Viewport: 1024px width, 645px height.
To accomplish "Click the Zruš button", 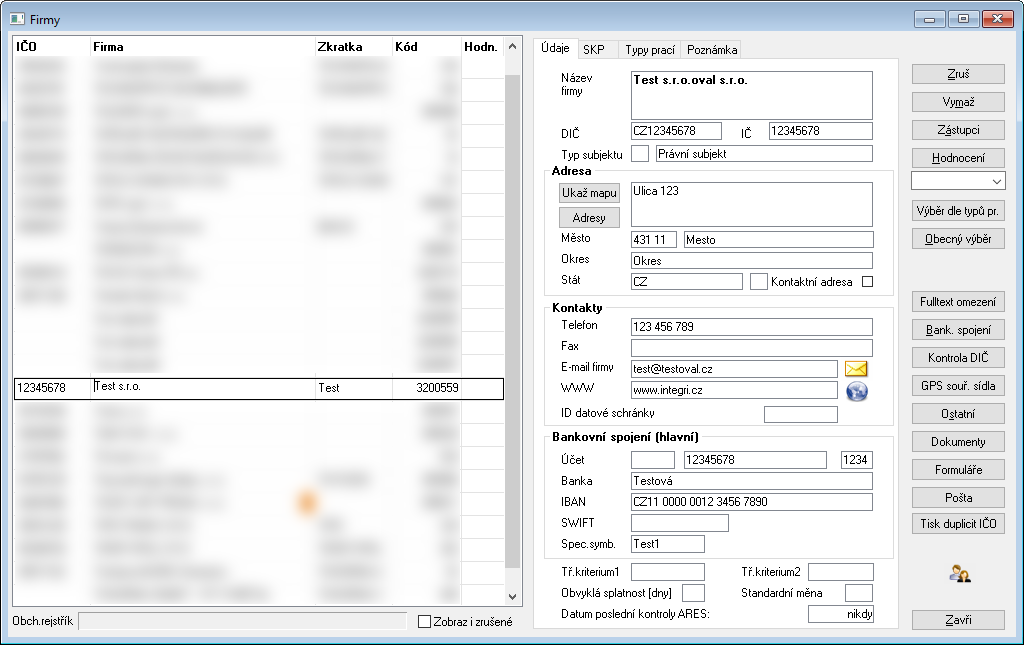I will 958,74.
